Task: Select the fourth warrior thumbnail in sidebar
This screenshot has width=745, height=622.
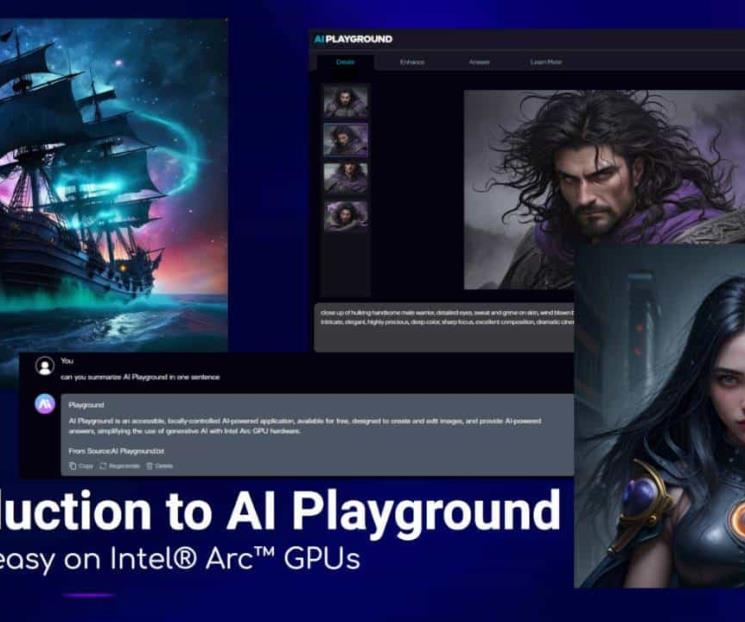Action: pyautogui.click(x=345, y=216)
